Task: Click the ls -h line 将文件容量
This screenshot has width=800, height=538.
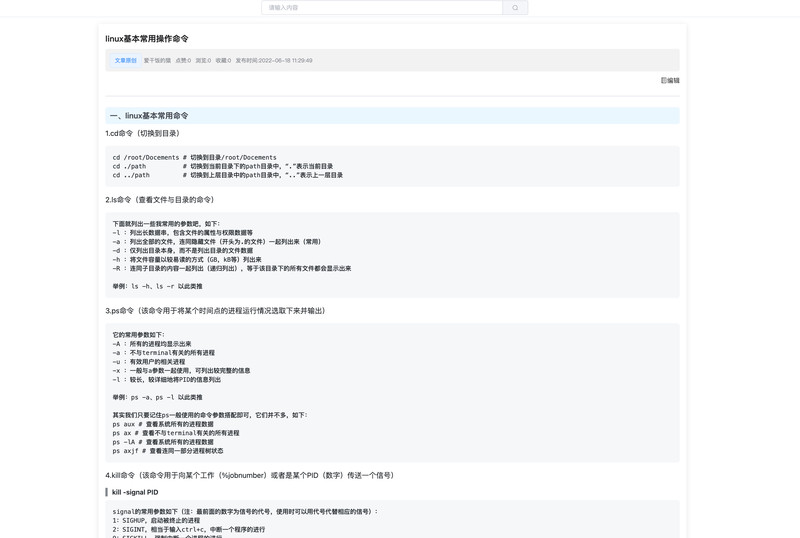Action: click(x=187, y=259)
